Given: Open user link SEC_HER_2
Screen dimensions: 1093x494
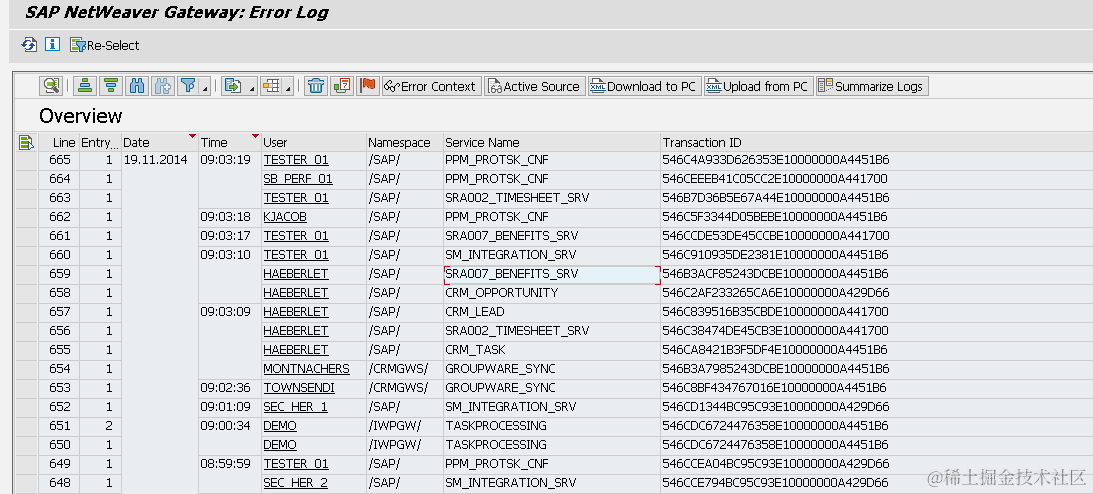Looking at the screenshot, I should coord(296,483).
